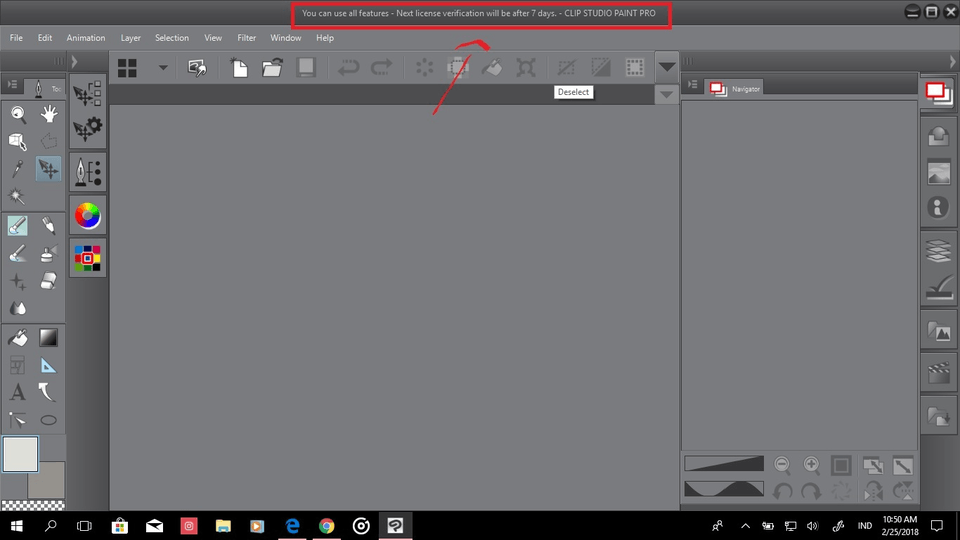Viewport: 960px width, 540px height.
Task: Select the Eraser tool
Action: coord(48,282)
